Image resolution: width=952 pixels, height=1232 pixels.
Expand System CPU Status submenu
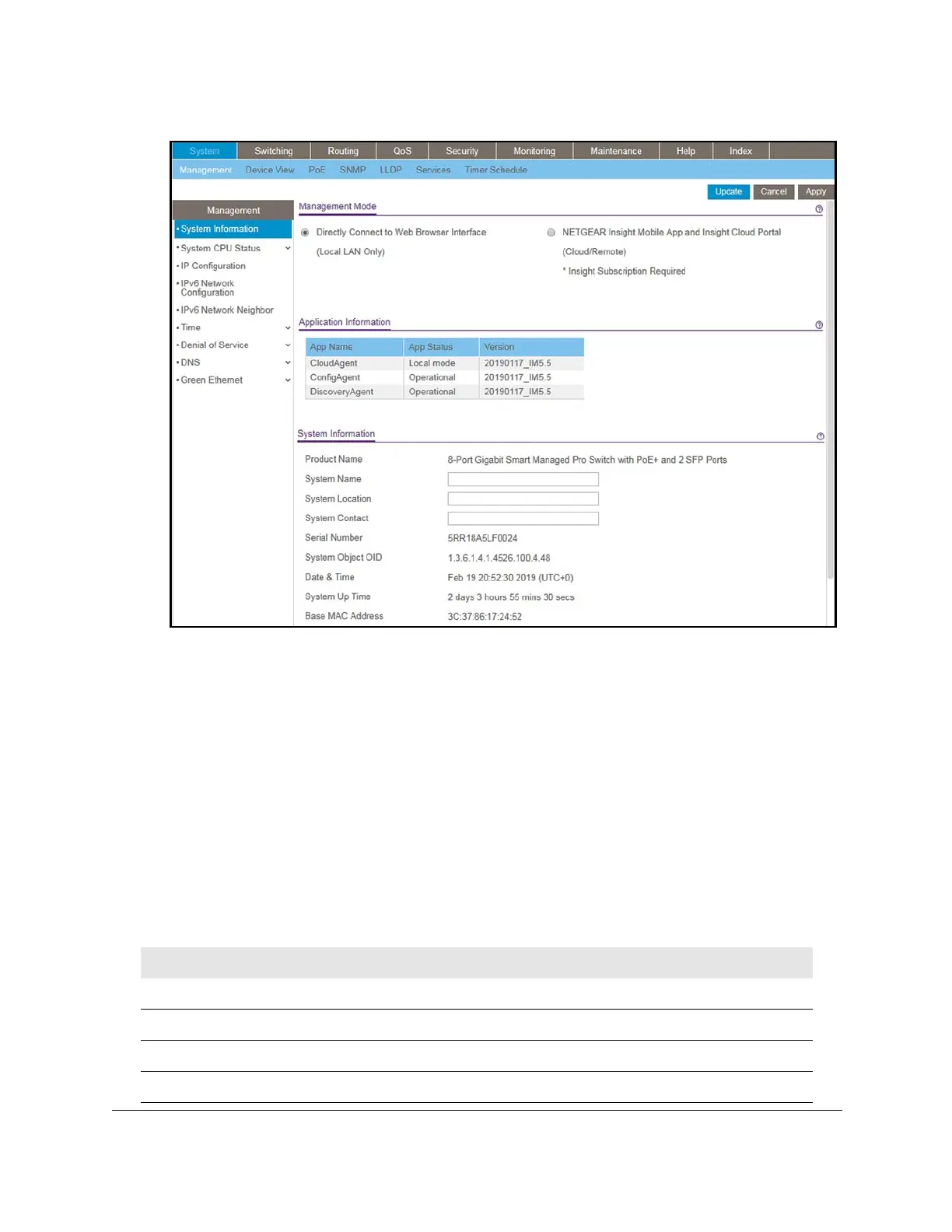pos(288,248)
